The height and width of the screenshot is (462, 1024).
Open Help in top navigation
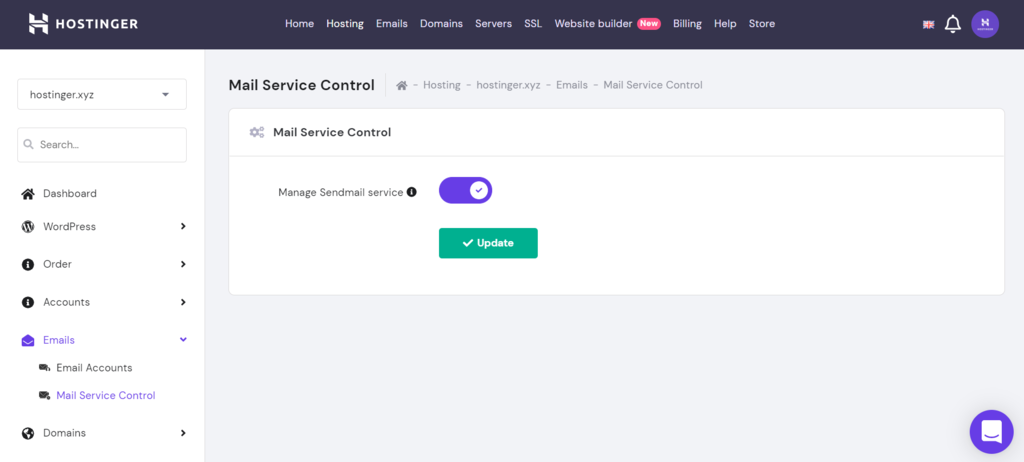(725, 24)
